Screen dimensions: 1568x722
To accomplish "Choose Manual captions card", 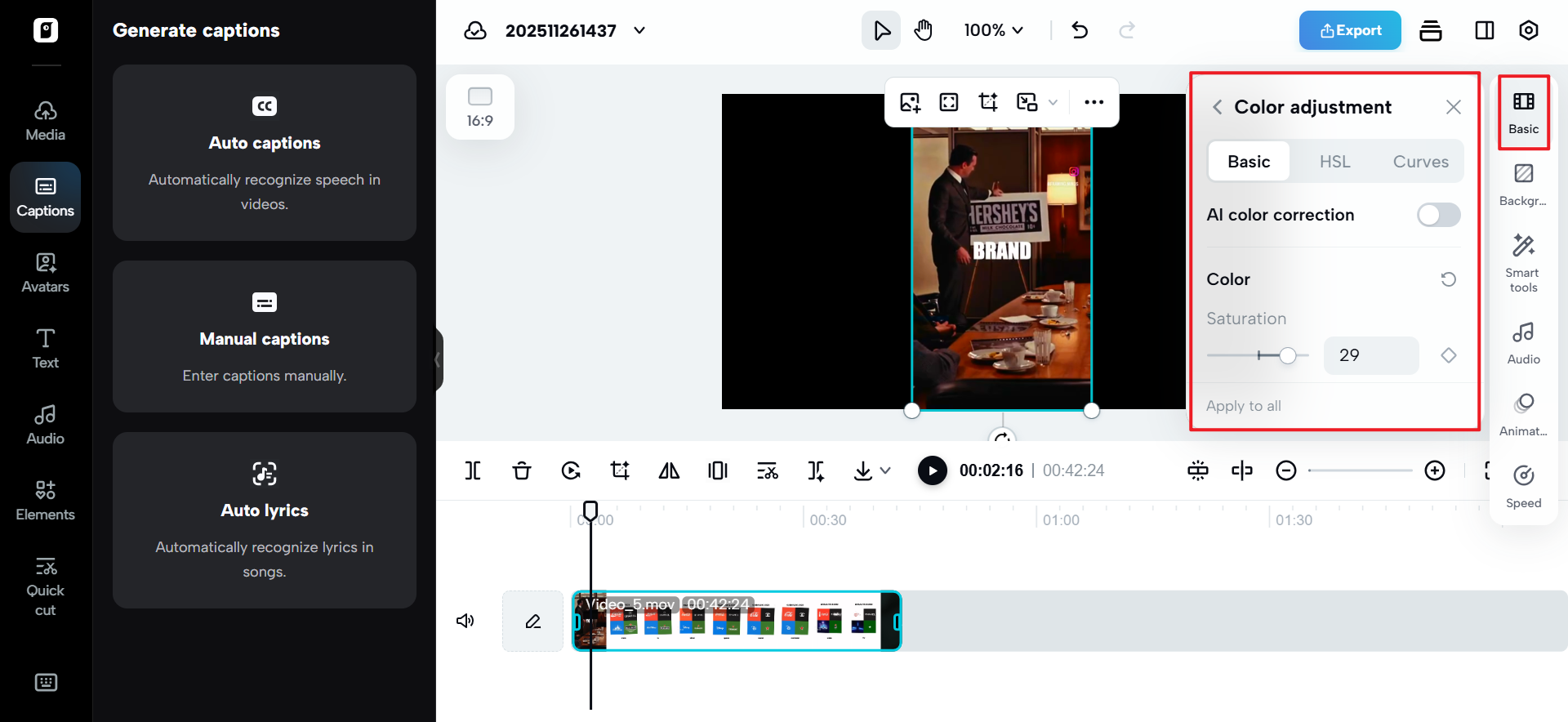I will 265,336.
